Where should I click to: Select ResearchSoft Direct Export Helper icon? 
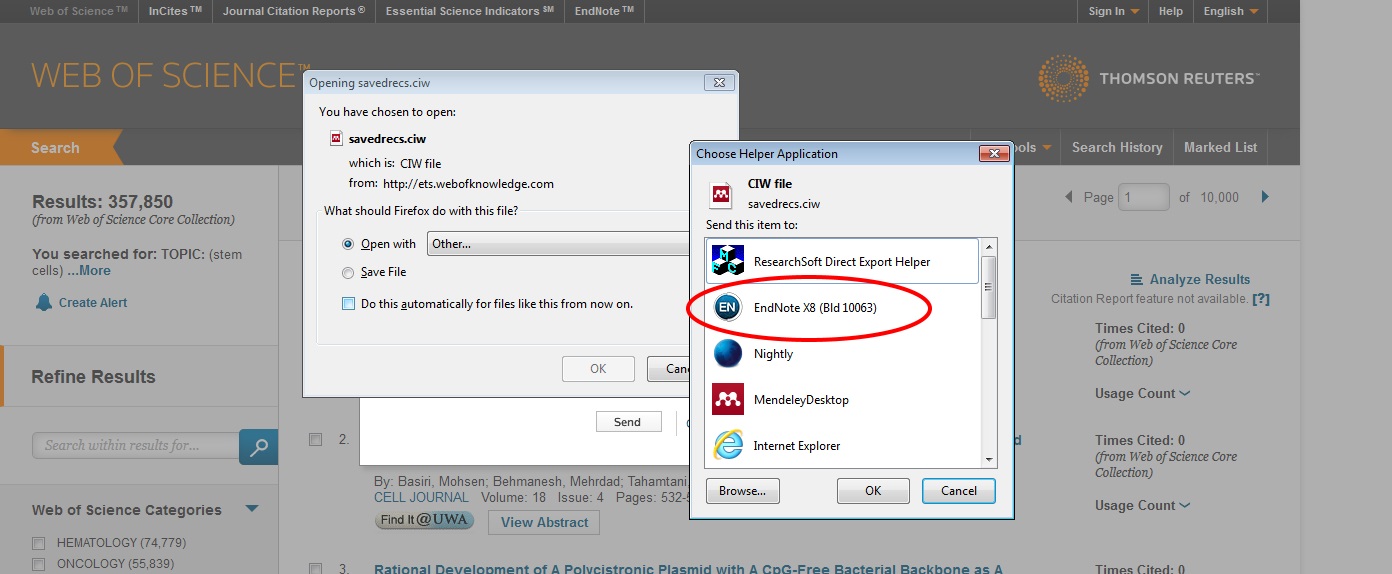(728, 261)
